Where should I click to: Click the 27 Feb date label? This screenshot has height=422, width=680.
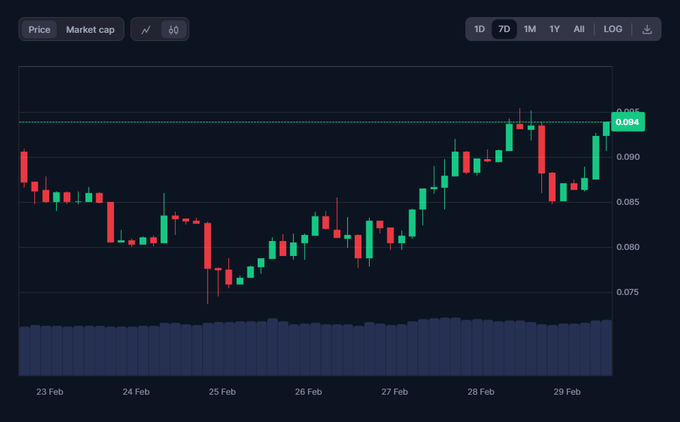(x=395, y=392)
